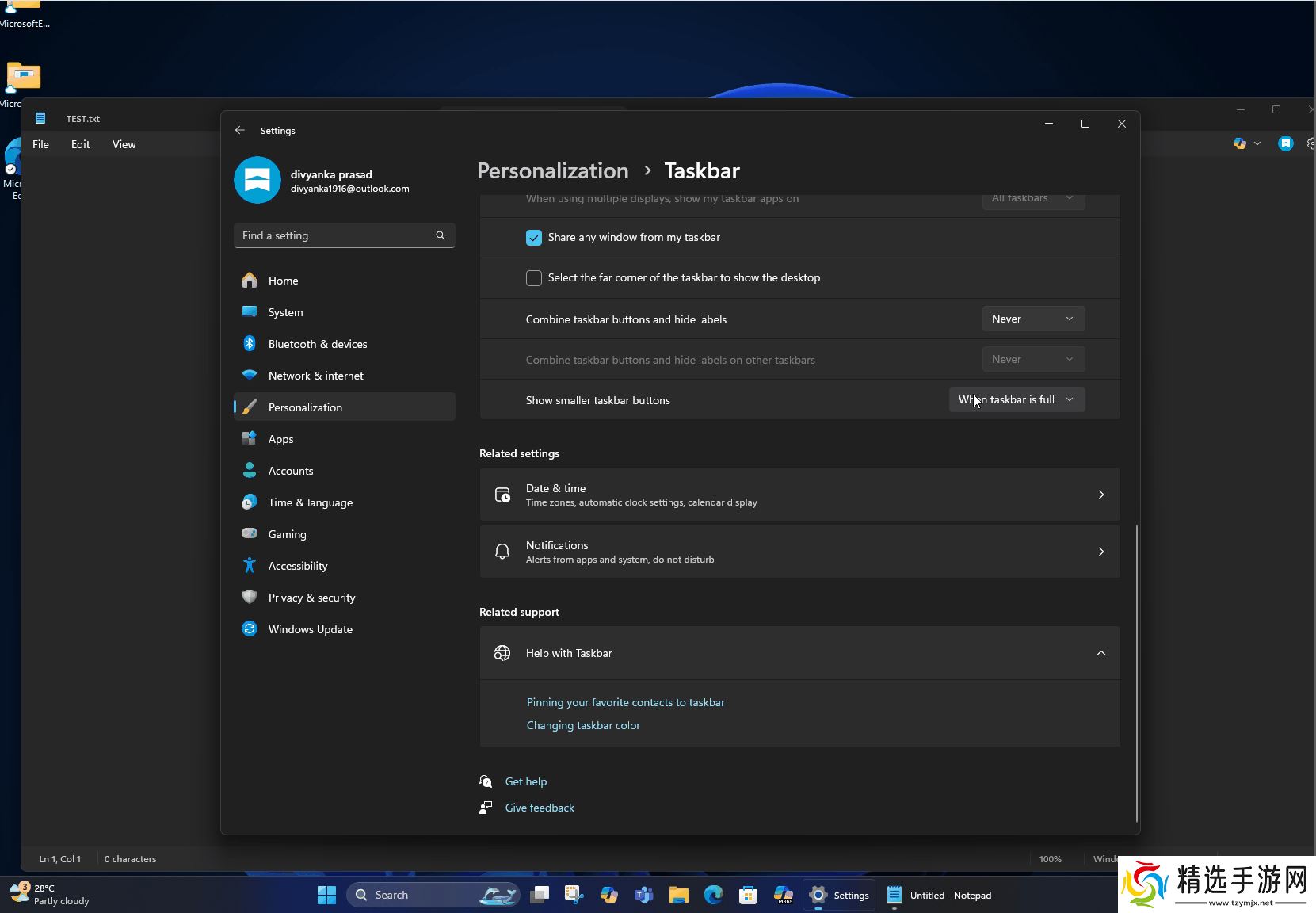This screenshot has width=1316, height=913.
Task: Click the Gaming sidebar icon
Action: [x=250, y=533]
